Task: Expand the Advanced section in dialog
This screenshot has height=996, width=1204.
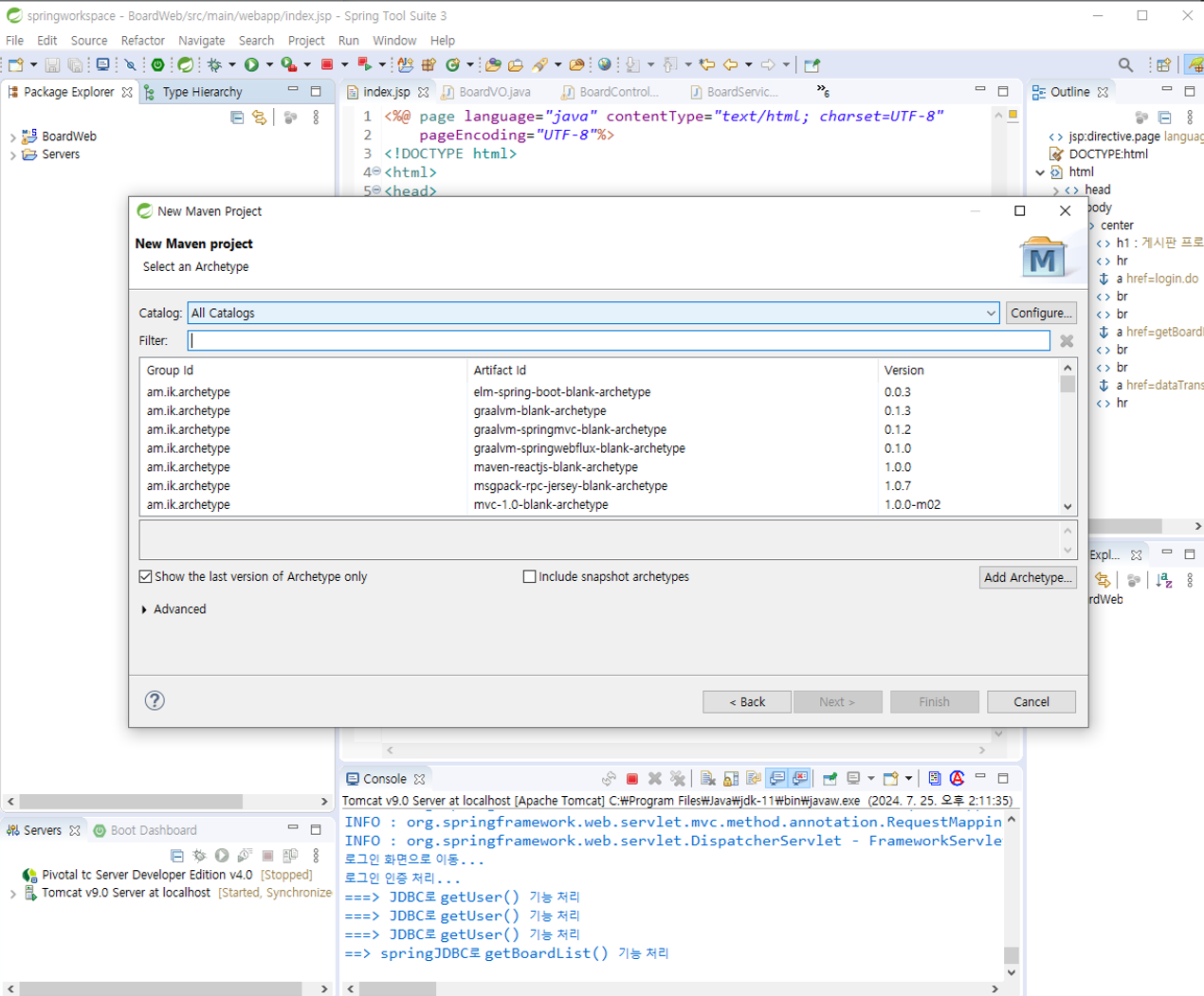Action: (x=144, y=609)
